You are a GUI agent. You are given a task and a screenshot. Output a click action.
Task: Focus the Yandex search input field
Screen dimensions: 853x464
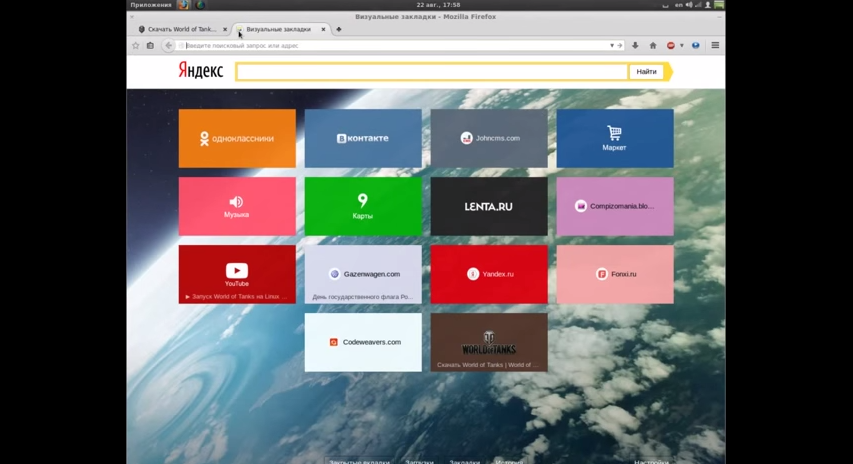coord(432,71)
